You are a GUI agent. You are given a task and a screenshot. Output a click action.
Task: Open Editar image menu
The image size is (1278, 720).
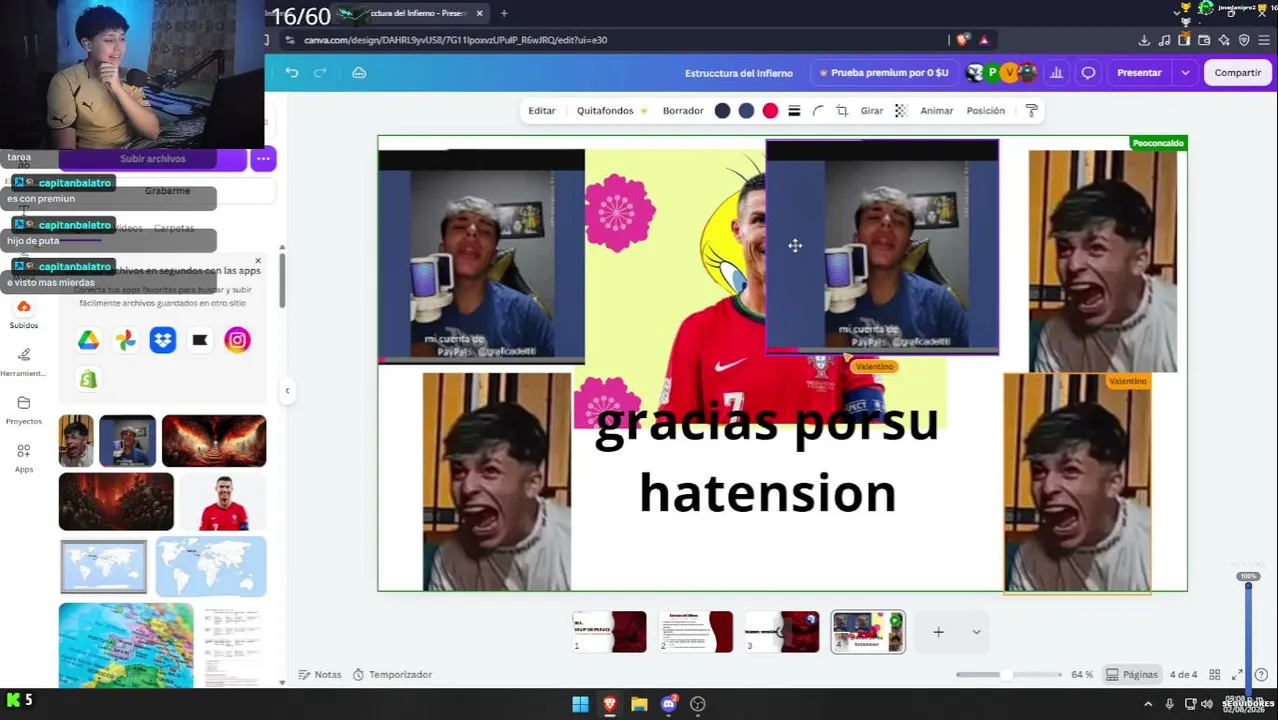542,111
